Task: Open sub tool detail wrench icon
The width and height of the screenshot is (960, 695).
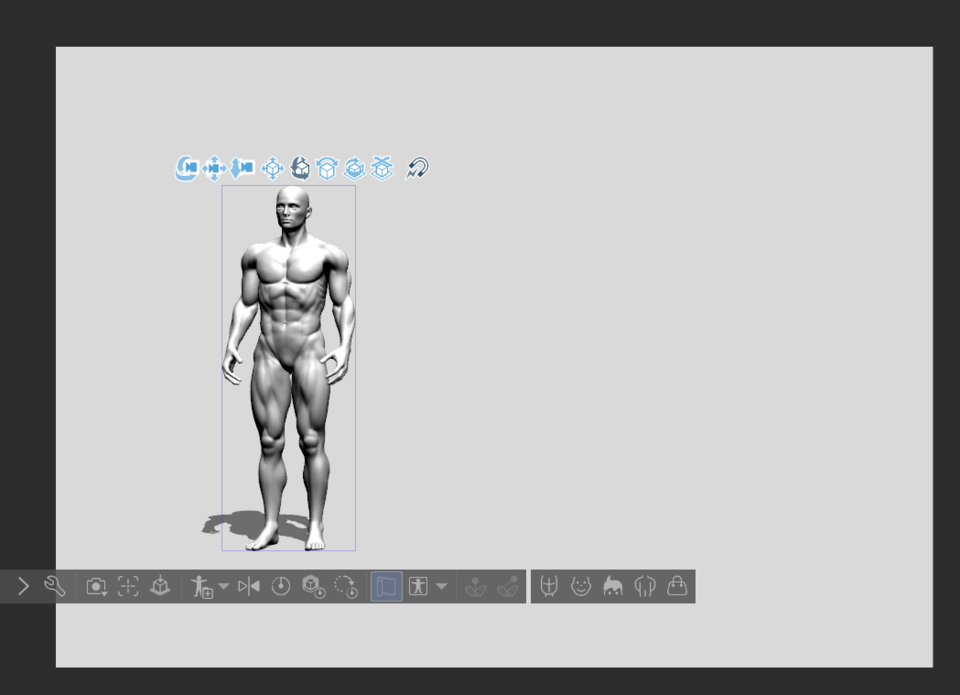Action: pos(54,586)
